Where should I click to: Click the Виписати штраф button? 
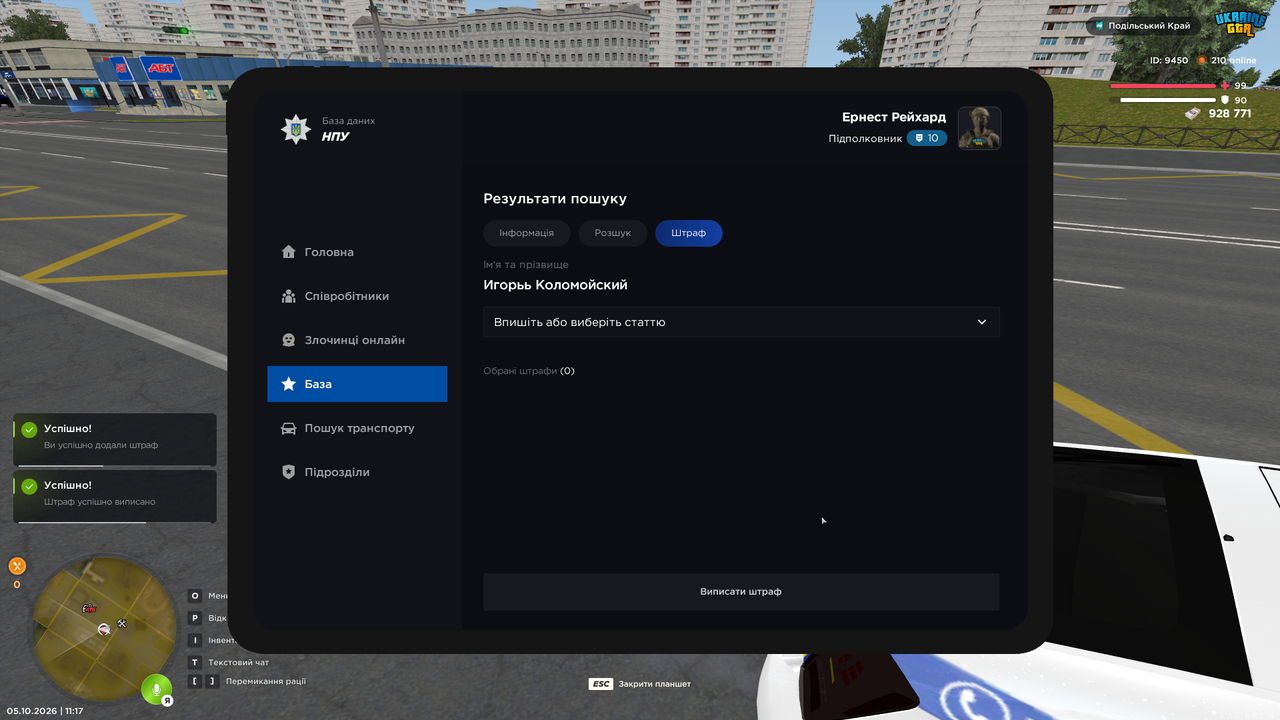tap(741, 592)
